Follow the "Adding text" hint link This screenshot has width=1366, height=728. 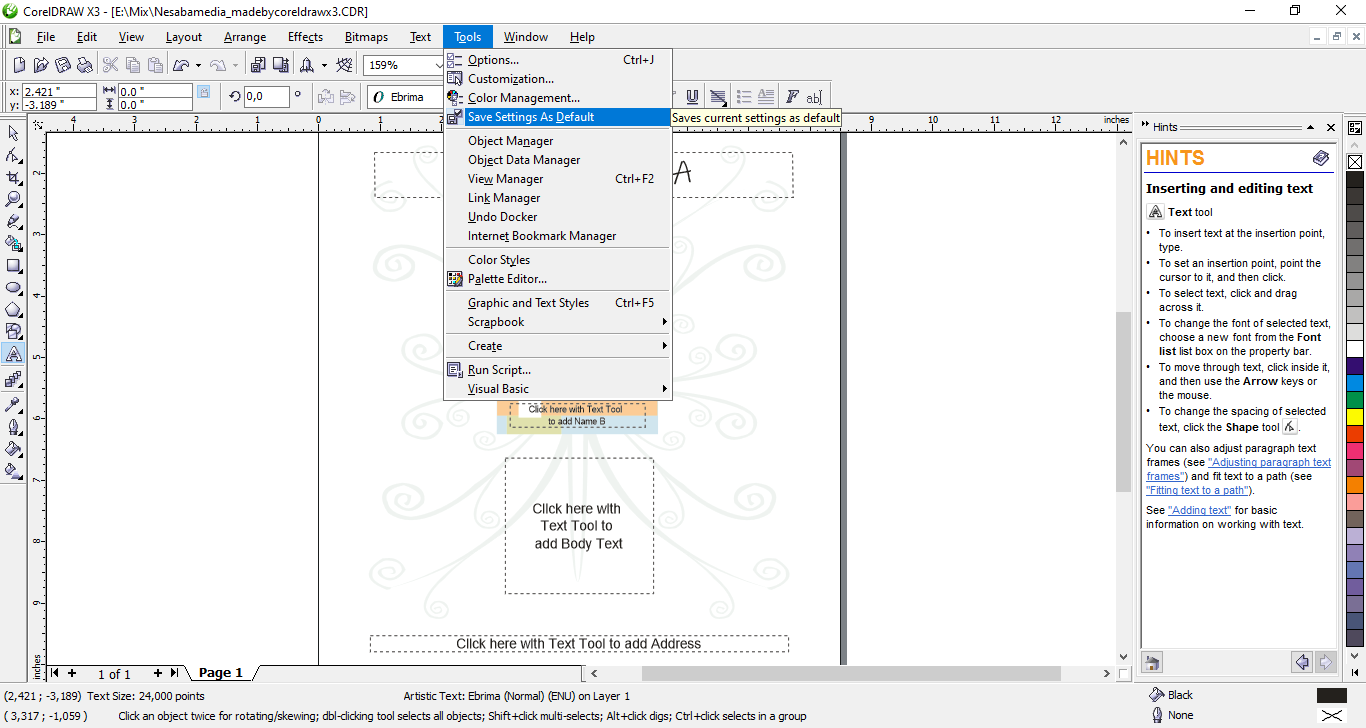pyautogui.click(x=1199, y=510)
